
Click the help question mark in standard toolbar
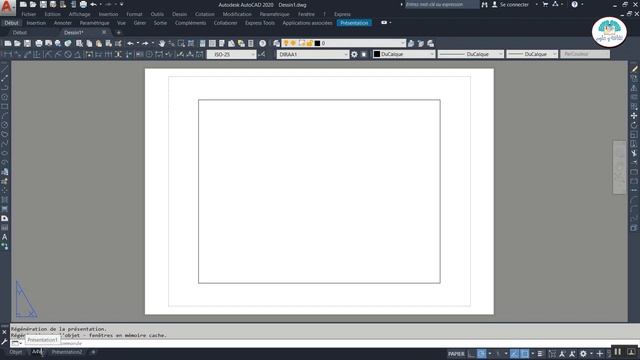pyautogui.click(x=262, y=43)
